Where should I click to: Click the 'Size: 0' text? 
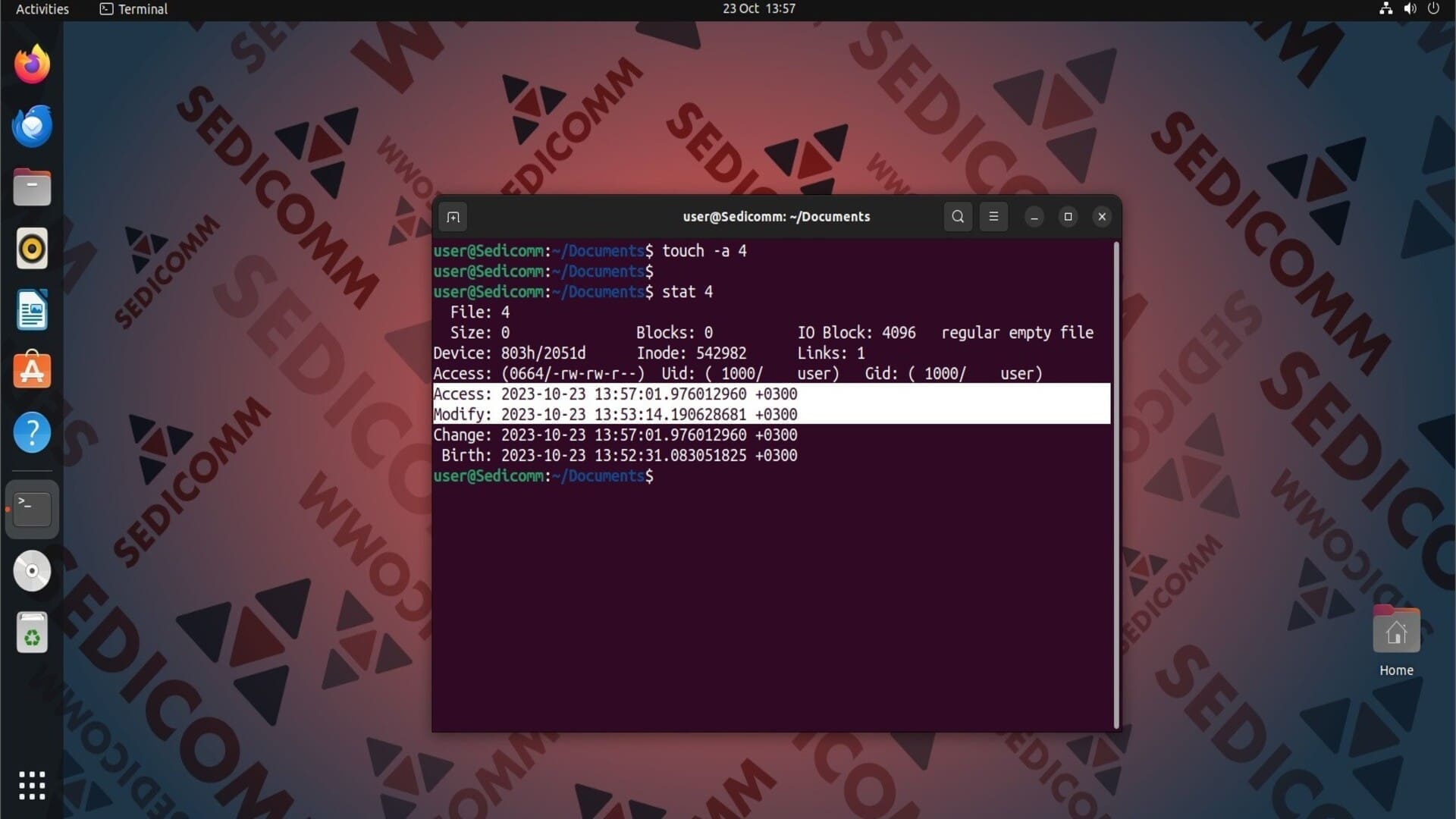pos(480,333)
